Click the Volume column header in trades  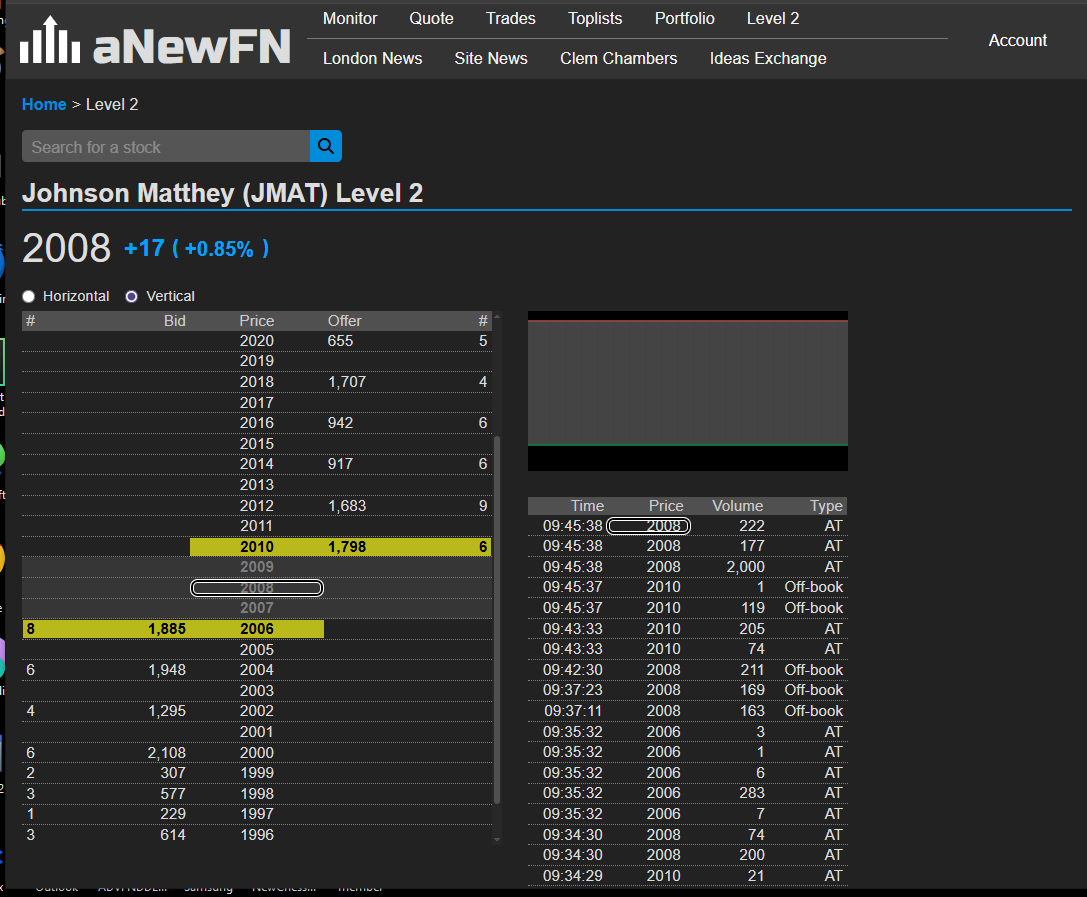[x=738, y=506]
